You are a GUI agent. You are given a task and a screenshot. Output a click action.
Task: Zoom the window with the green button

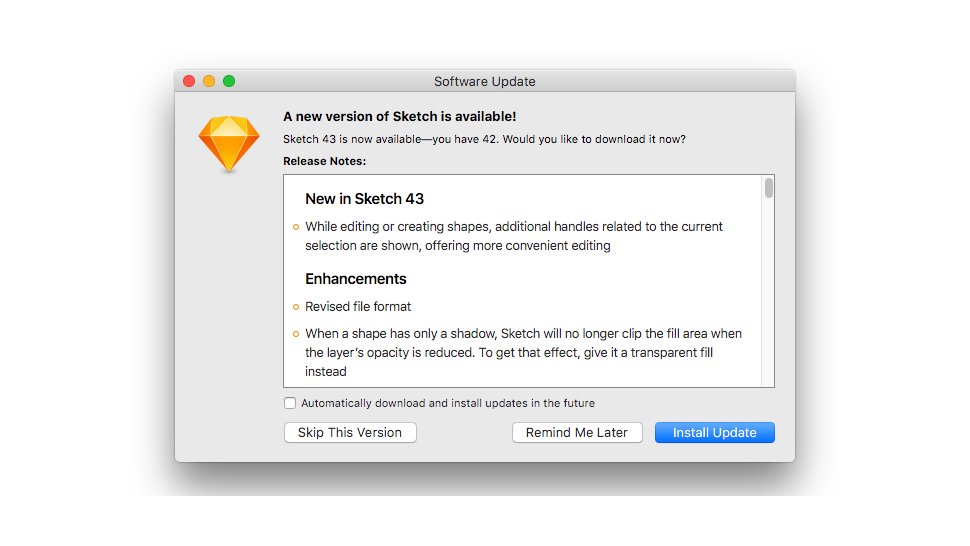pos(229,81)
